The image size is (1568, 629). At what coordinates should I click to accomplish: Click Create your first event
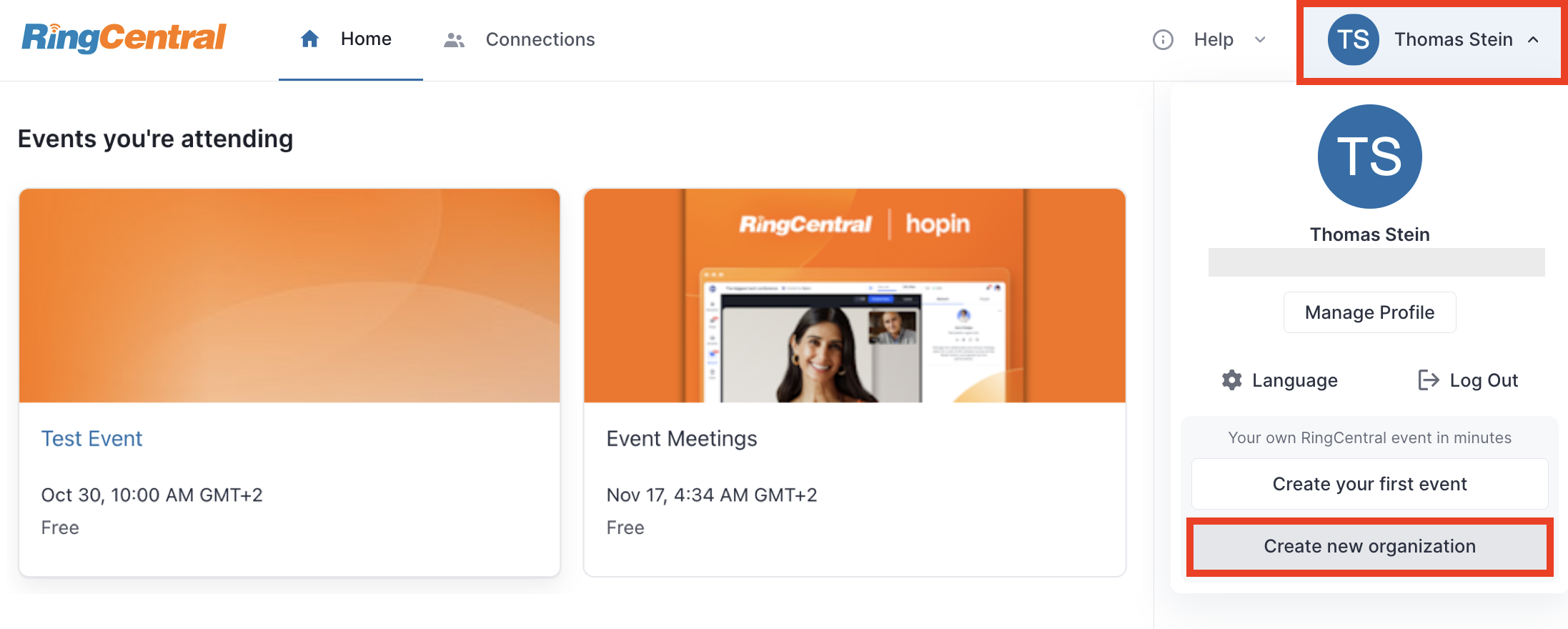1369,484
